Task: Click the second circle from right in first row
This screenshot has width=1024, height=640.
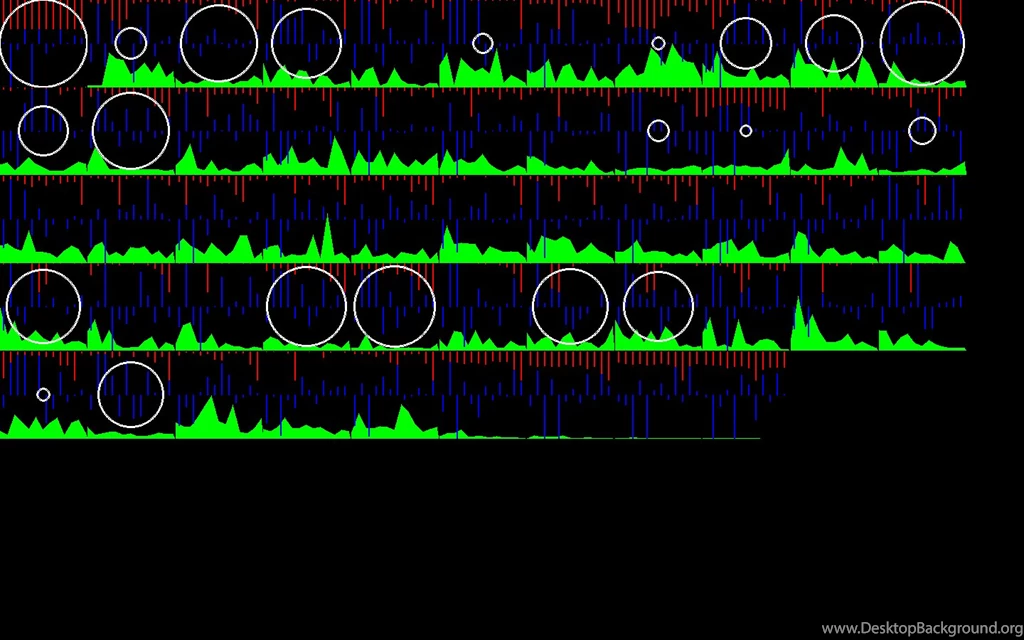Action: (834, 43)
